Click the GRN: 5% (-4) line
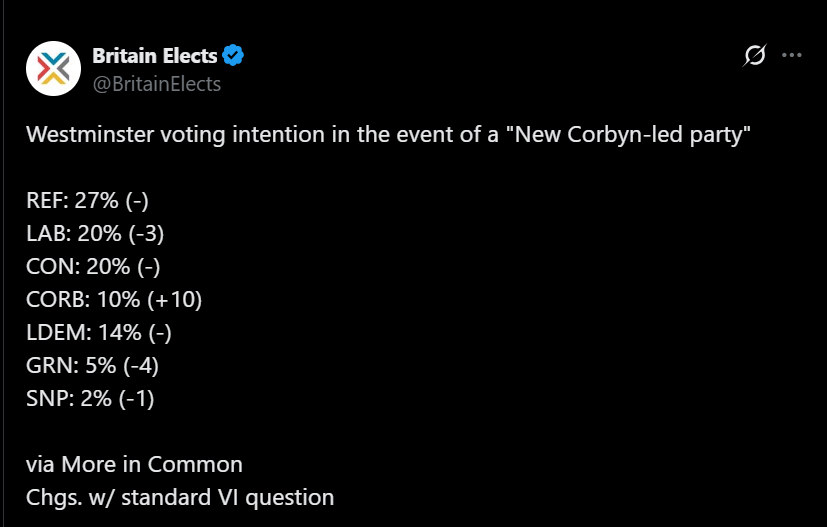 tap(92, 366)
